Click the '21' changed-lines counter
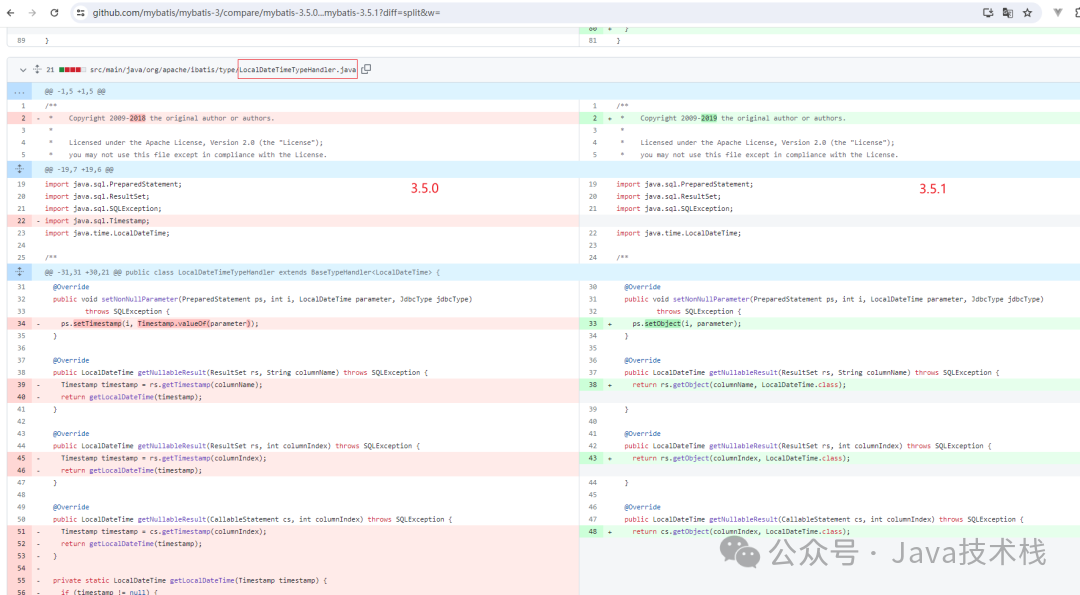The width and height of the screenshot is (1080, 595). [x=50, y=69]
